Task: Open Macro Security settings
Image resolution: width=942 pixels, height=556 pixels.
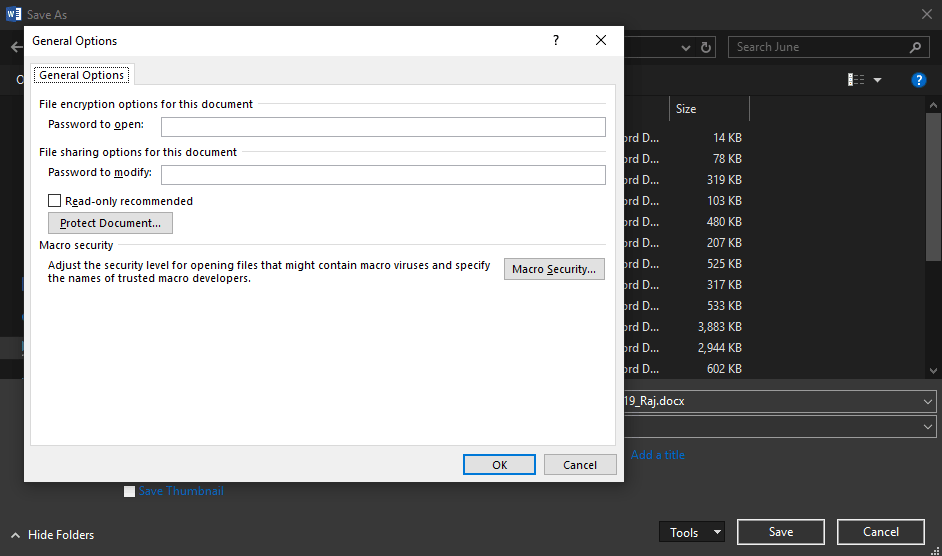Action: click(x=554, y=269)
